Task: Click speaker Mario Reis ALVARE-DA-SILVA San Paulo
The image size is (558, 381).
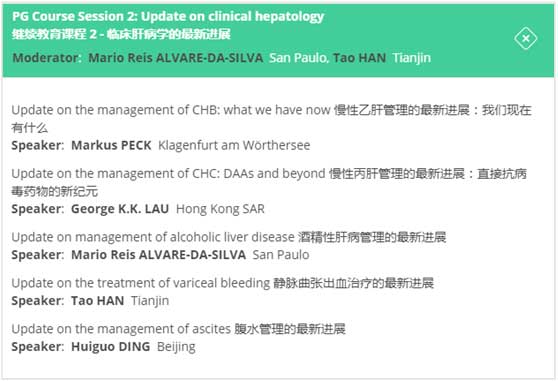Action: tap(190, 255)
